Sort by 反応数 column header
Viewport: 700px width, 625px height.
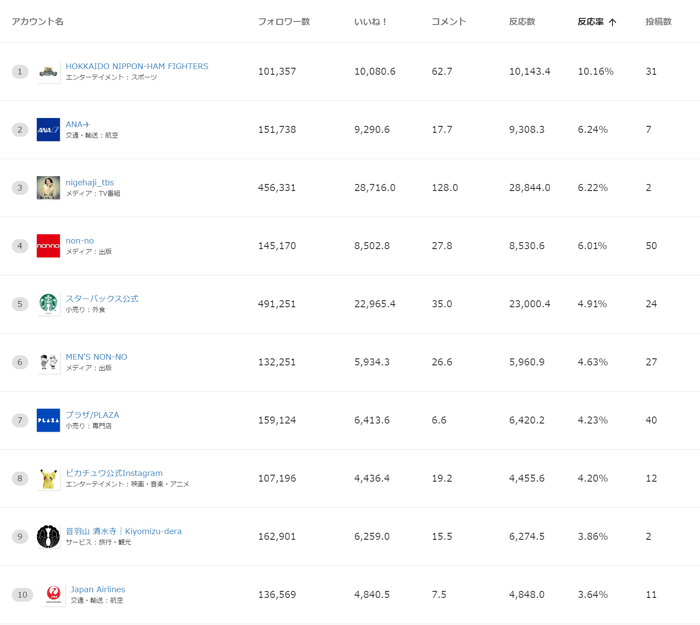click(522, 21)
